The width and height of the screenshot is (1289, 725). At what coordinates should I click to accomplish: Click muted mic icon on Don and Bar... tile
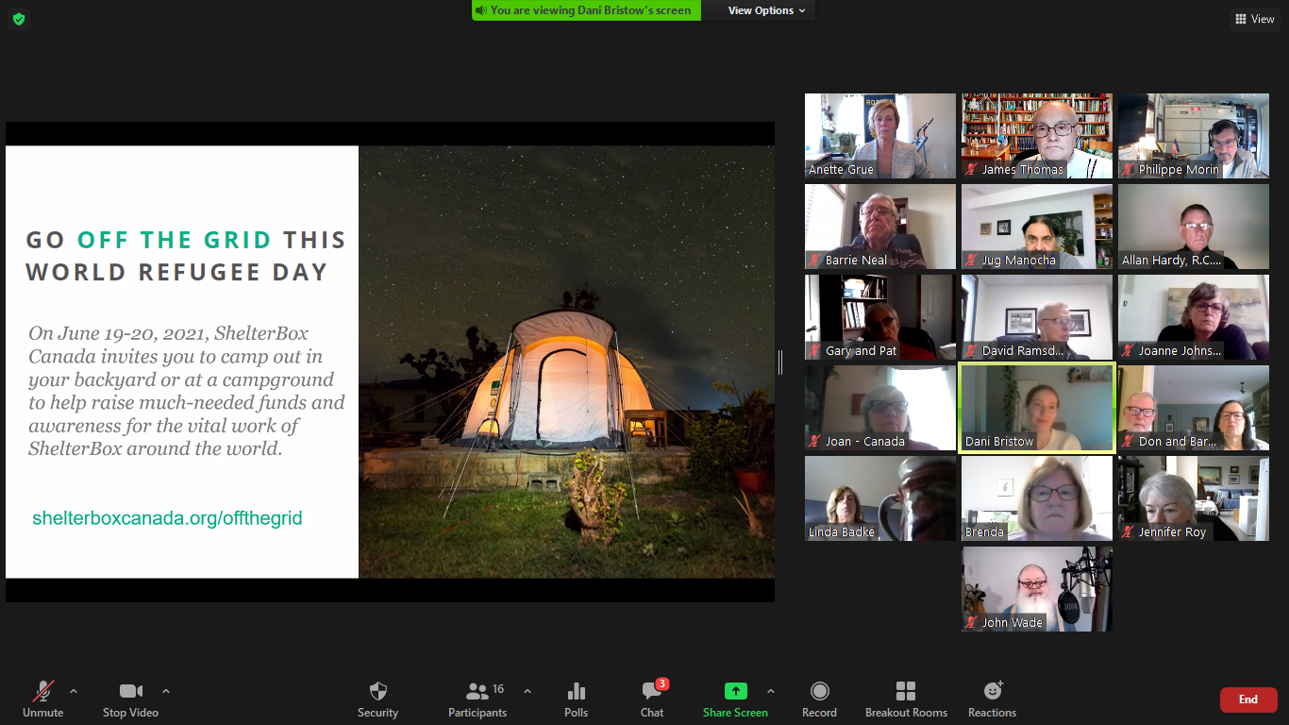point(1128,442)
